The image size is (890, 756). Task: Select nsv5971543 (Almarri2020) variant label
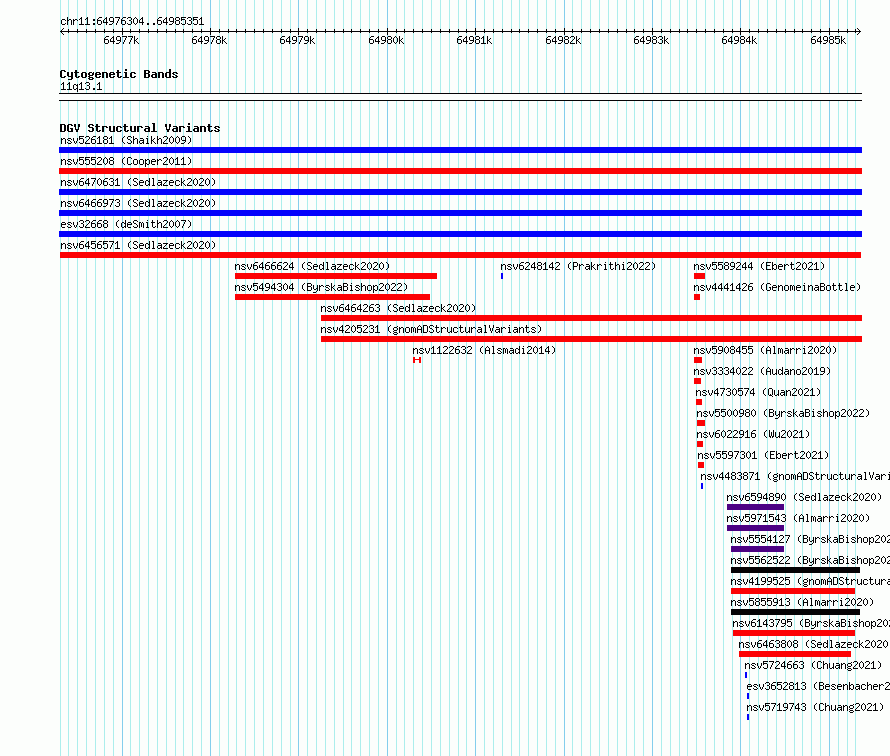click(x=798, y=518)
